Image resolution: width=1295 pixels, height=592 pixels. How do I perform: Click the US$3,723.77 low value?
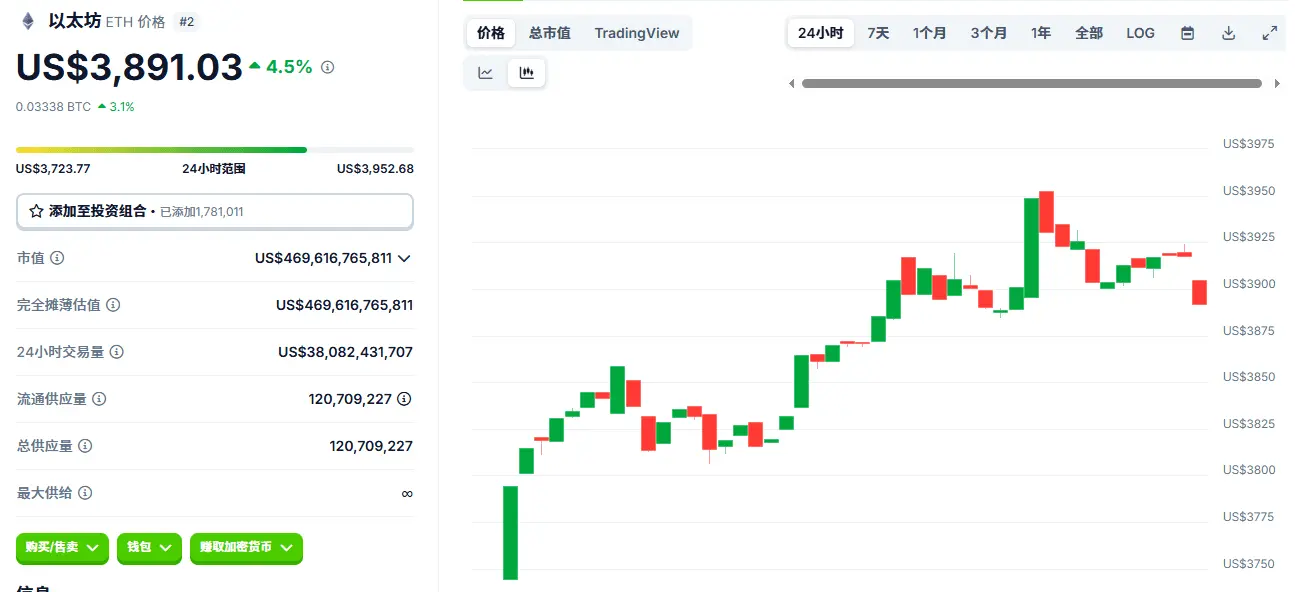coord(53,169)
